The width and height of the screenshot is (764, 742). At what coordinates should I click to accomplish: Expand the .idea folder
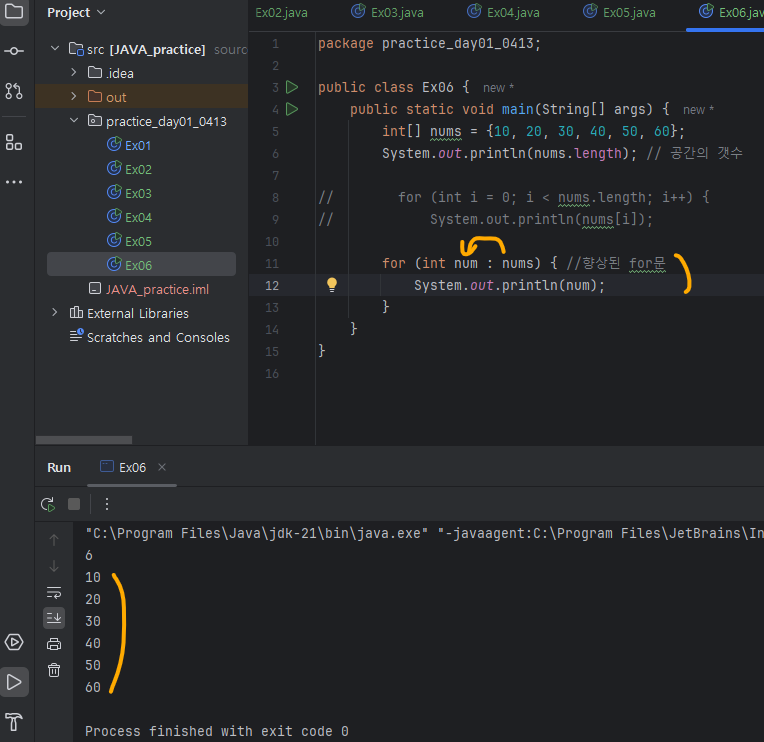coord(74,72)
